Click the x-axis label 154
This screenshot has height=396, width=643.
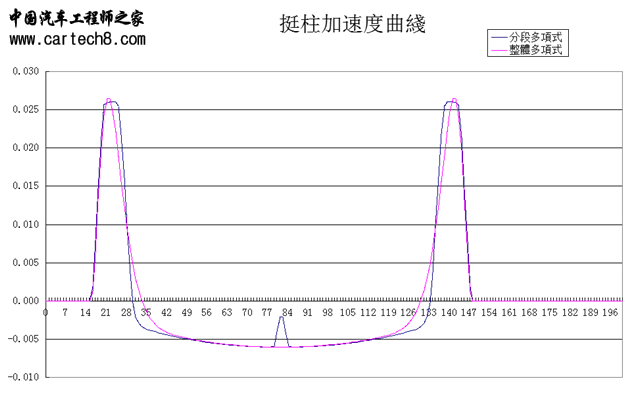(489, 313)
